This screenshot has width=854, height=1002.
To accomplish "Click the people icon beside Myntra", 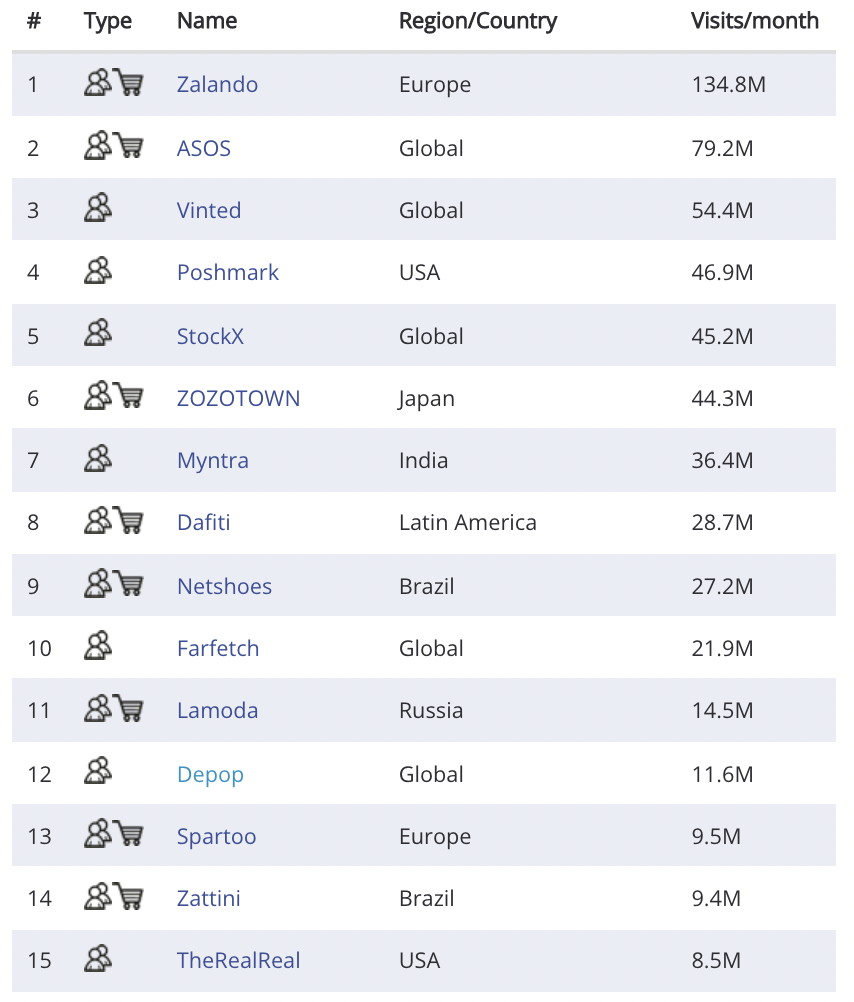I will click(x=98, y=459).
